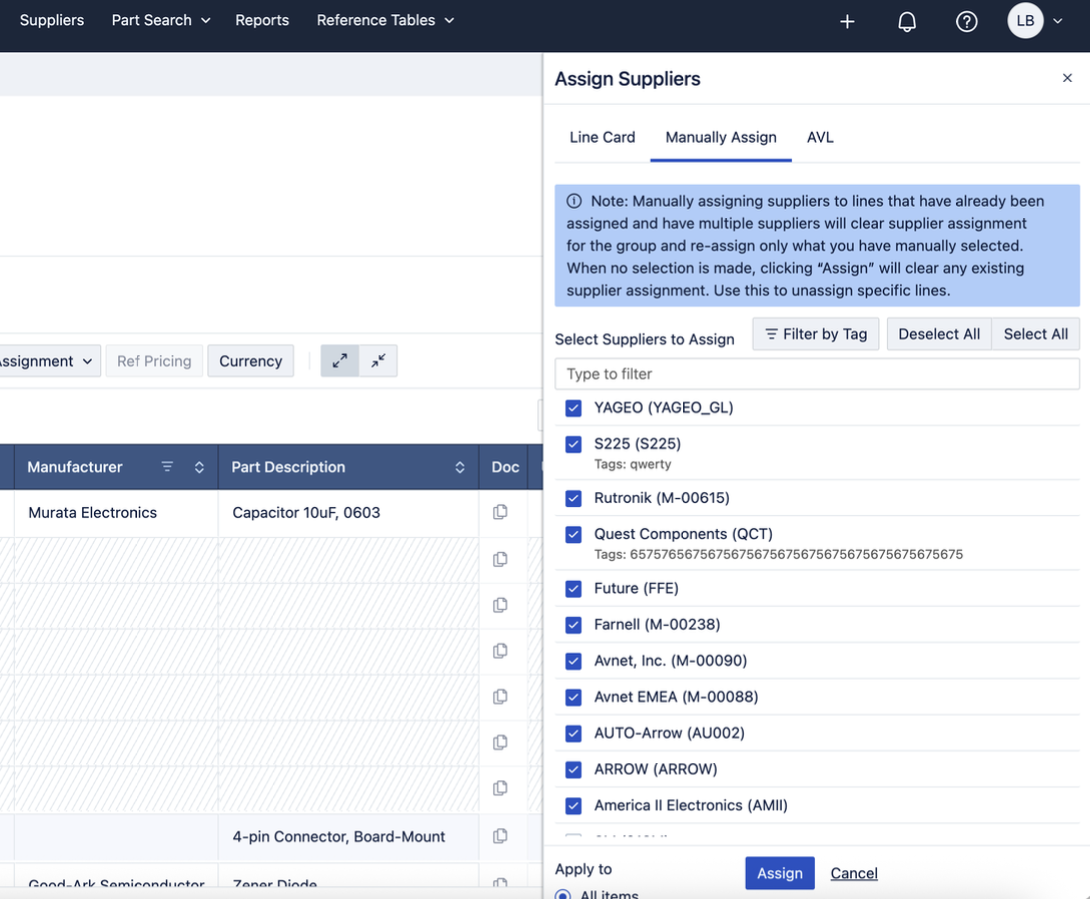Sort by Manufacturer column arrows
Screen dimensions: 1090x904
point(199,467)
